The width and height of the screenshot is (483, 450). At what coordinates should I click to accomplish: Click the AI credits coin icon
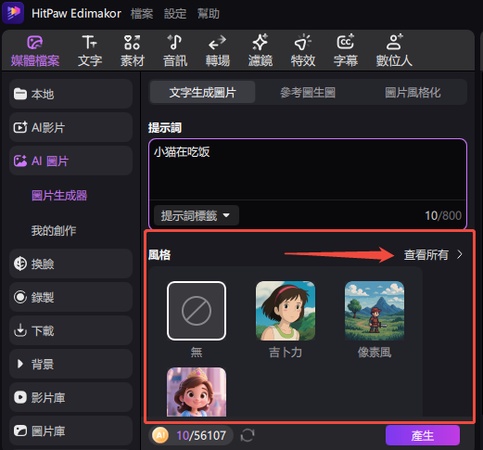[160, 435]
